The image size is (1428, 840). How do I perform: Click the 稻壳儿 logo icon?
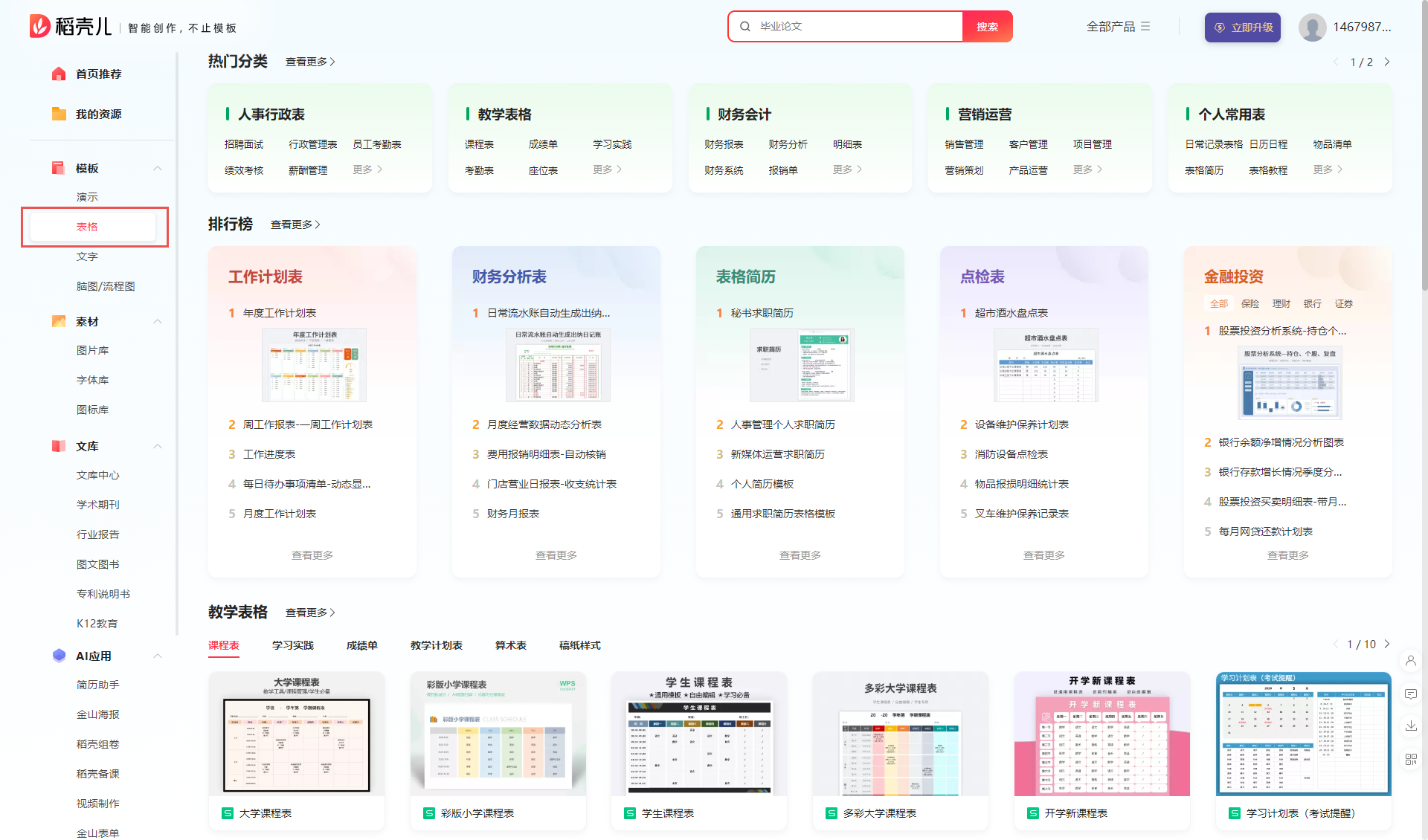pyautogui.click(x=41, y=25)
